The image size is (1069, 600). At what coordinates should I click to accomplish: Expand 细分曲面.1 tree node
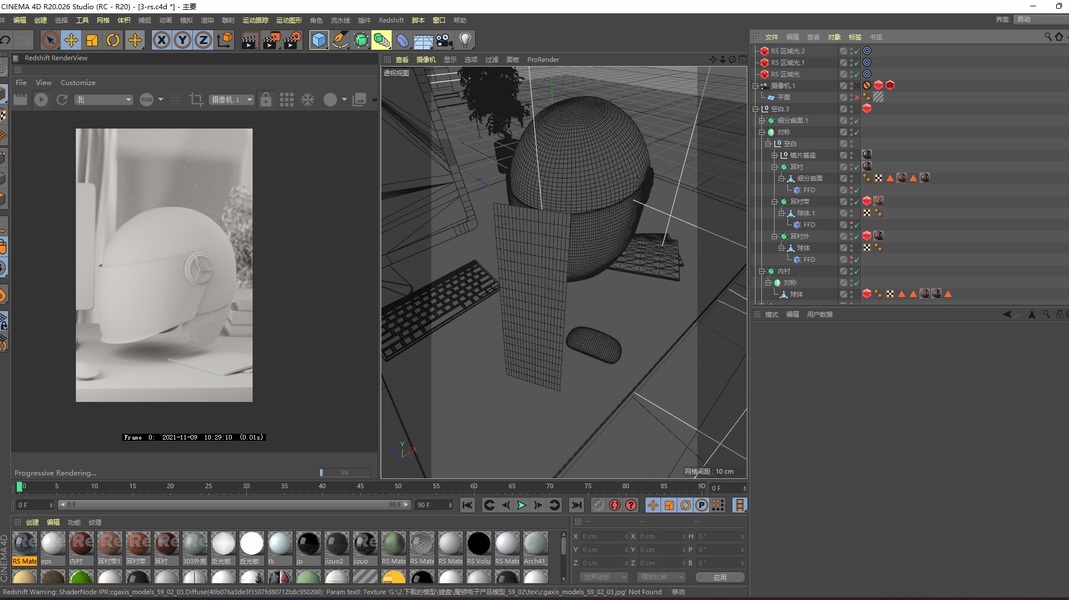coord(762,121)
